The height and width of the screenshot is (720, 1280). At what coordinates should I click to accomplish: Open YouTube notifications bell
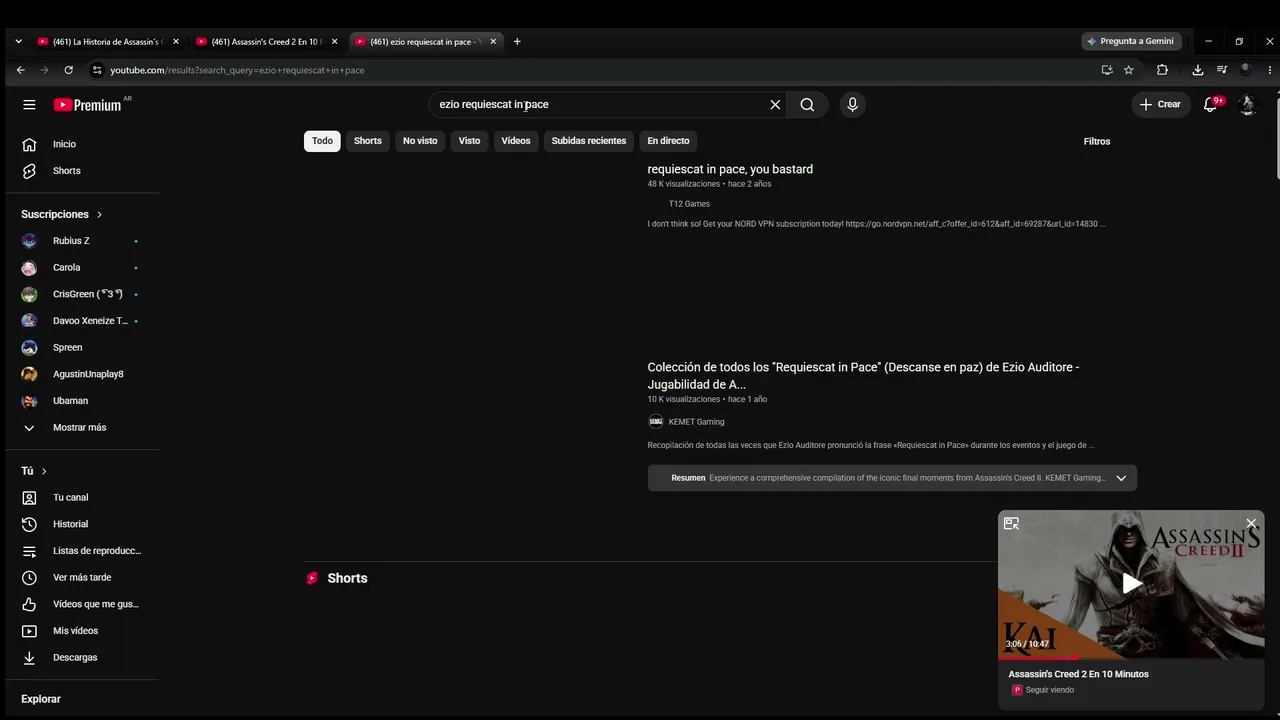(x=1212, y=104)
